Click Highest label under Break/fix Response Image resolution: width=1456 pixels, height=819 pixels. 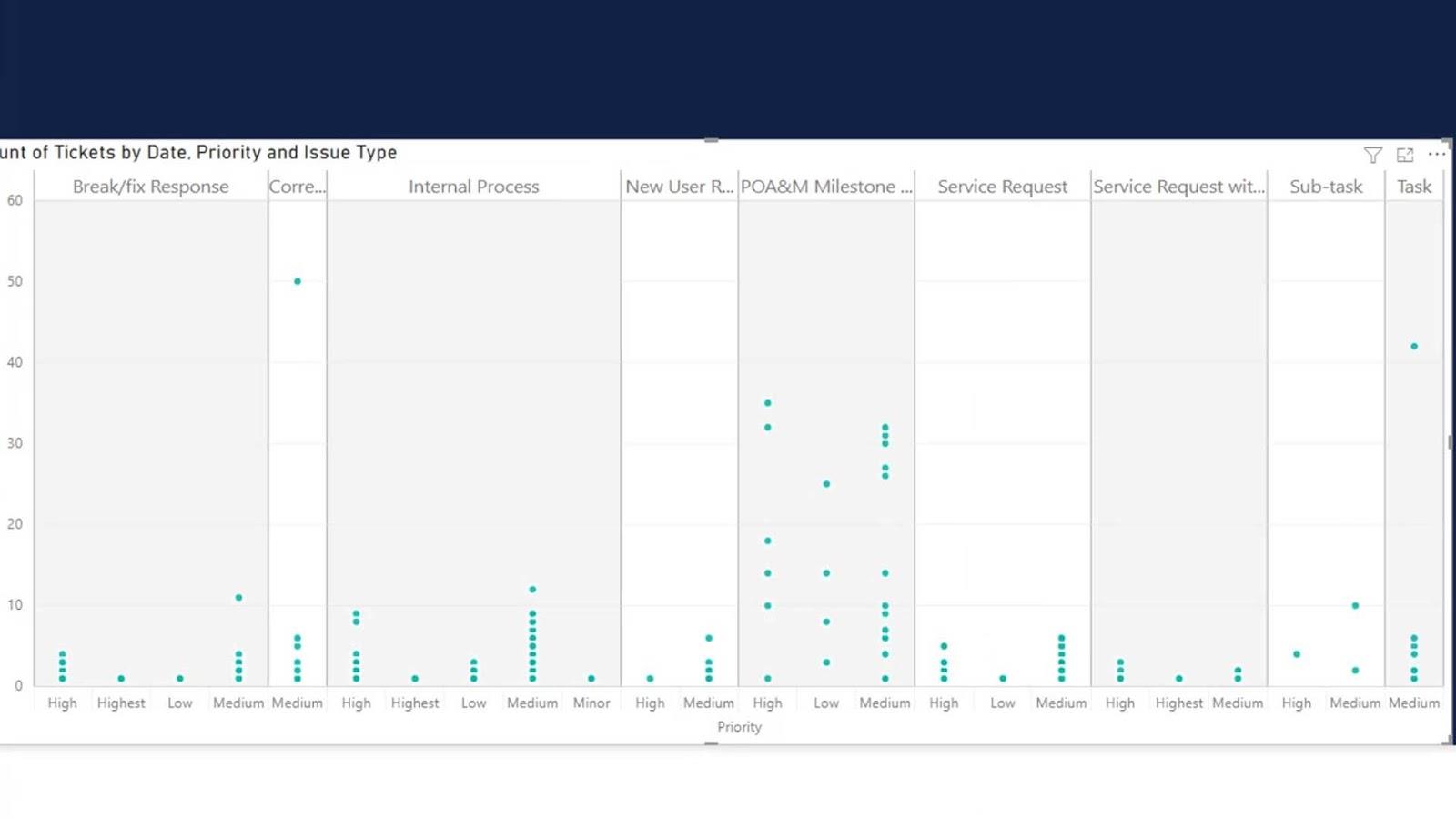point(121,703)
